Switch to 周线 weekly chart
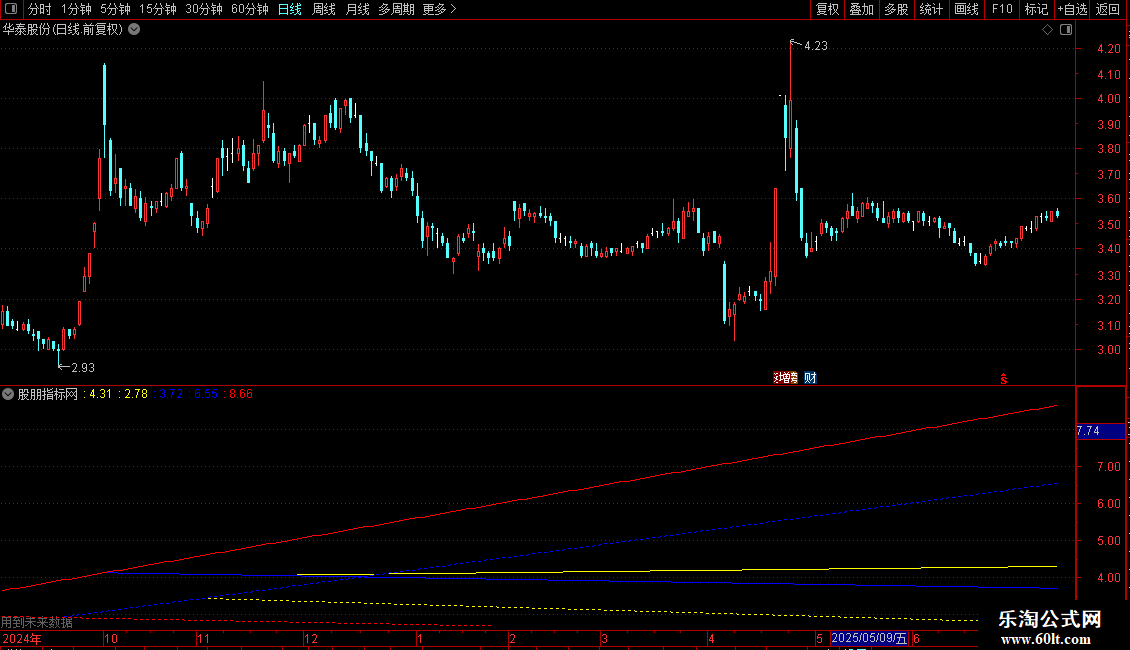 (x=324, y=9)
